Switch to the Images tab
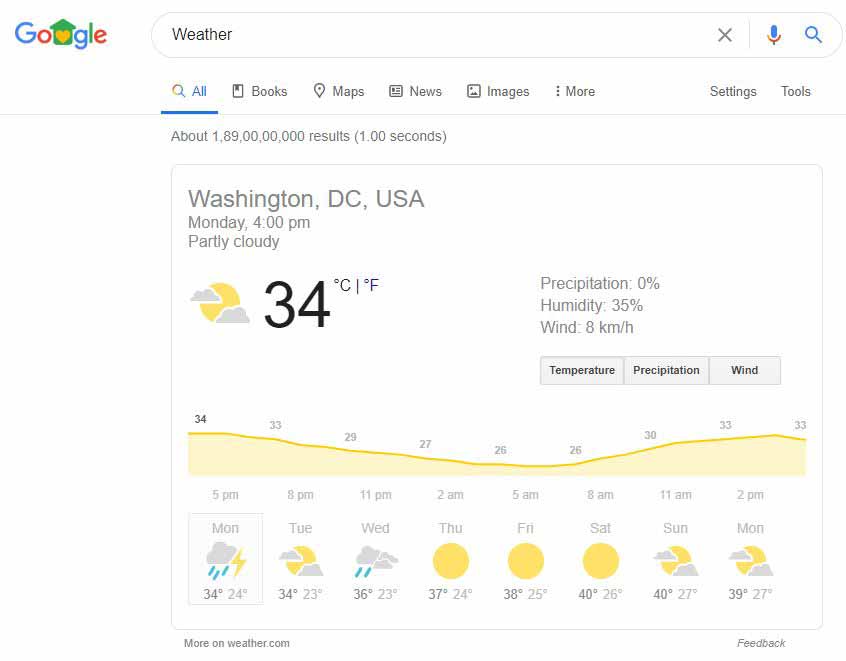 pos(497,91)
